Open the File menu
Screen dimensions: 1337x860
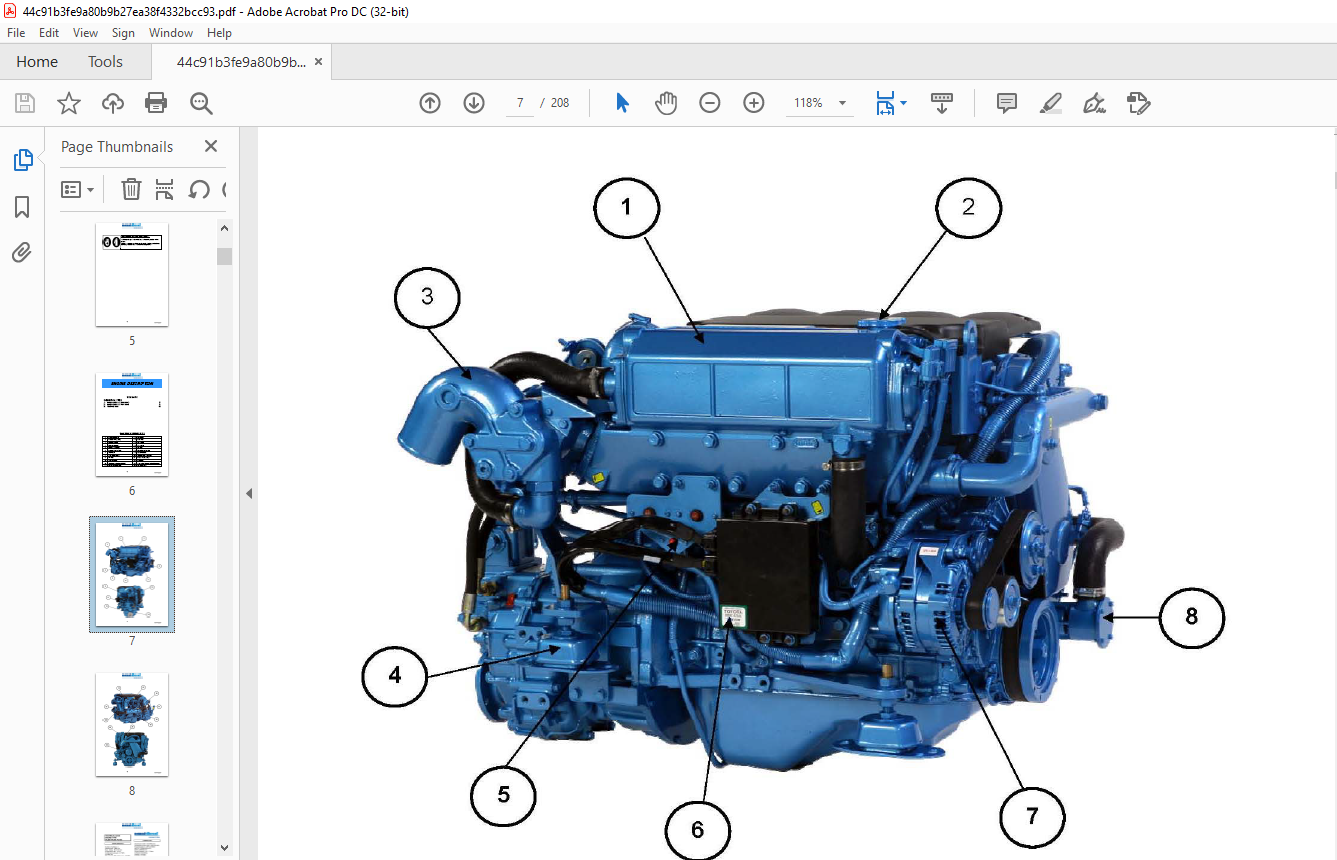point(16,33)
